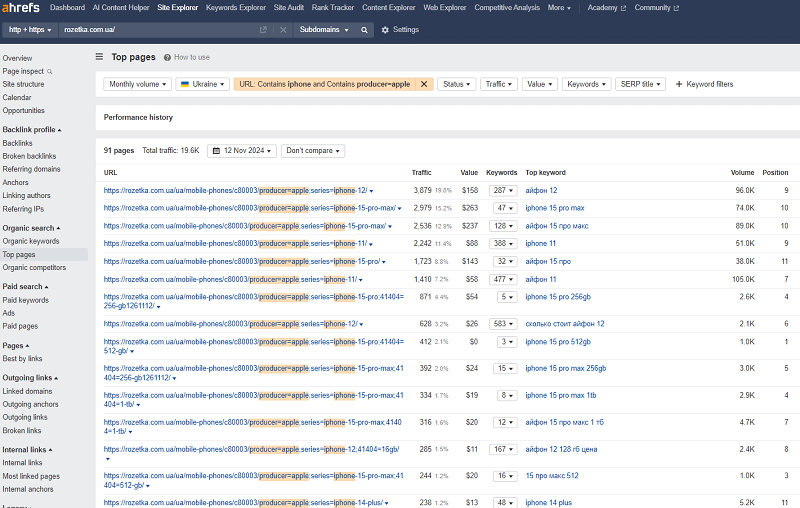Open Linked domains in sidebar

27,392
